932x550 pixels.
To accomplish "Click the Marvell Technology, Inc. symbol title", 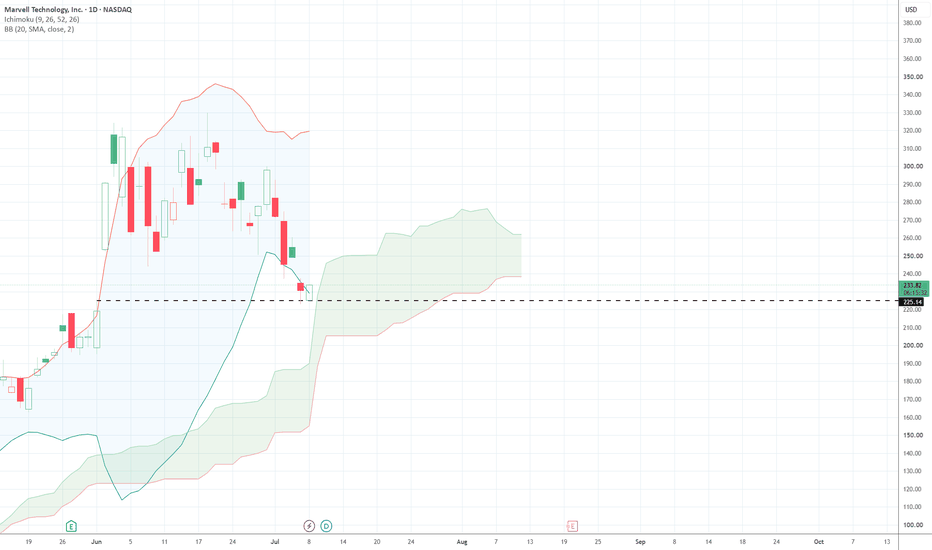I will click(x=68, y=10).
